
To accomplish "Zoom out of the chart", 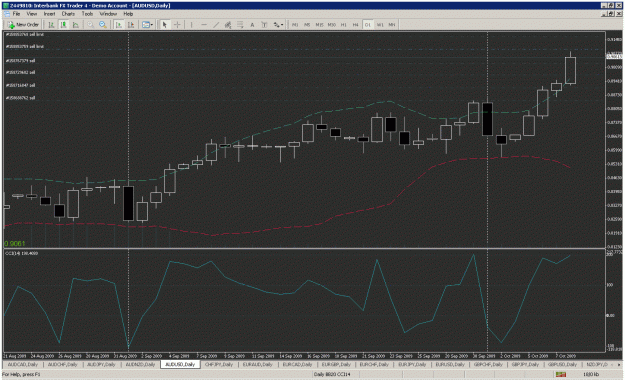I will tap(103, 25).
